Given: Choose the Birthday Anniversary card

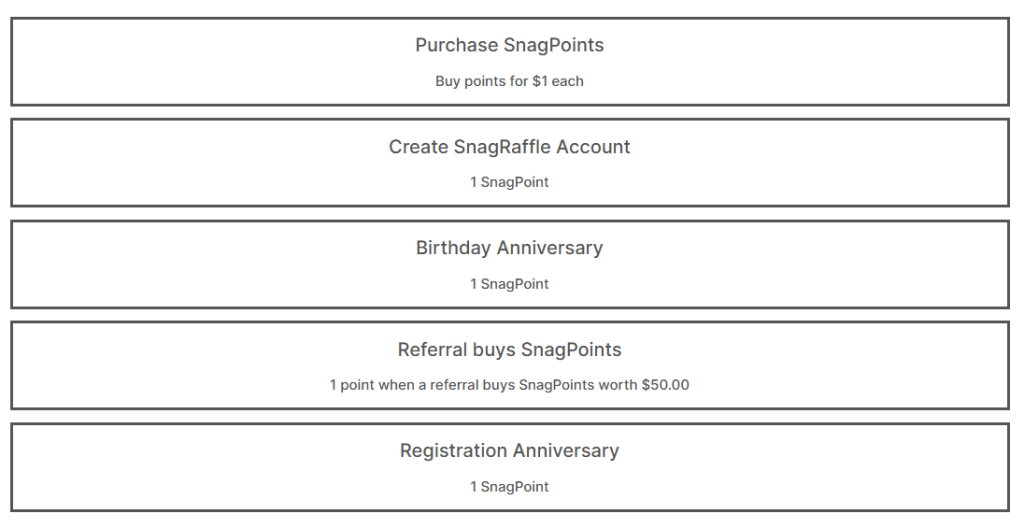Looking at the screenshot, I should (510, 264).
